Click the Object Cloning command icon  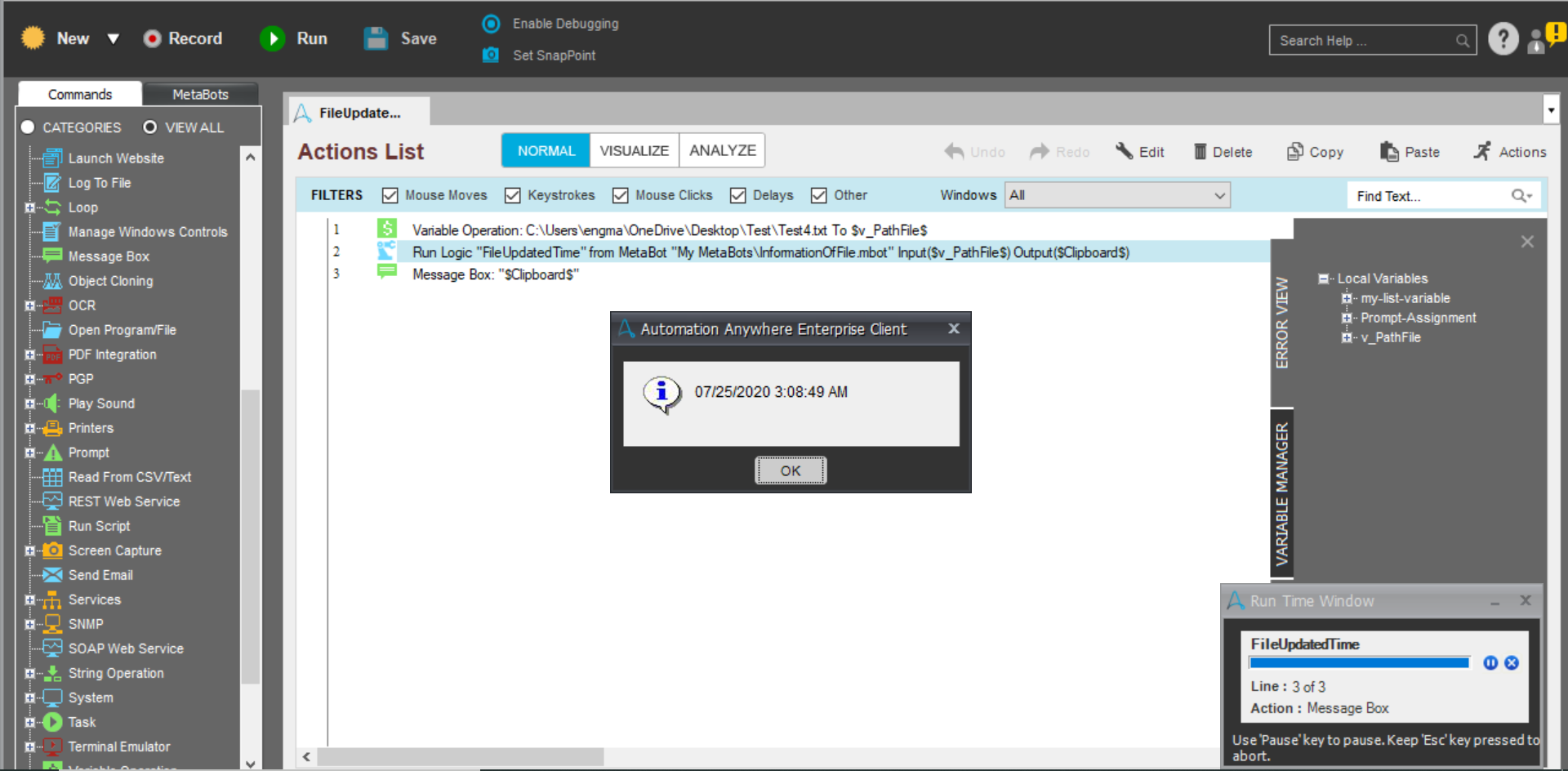(52, 280)
